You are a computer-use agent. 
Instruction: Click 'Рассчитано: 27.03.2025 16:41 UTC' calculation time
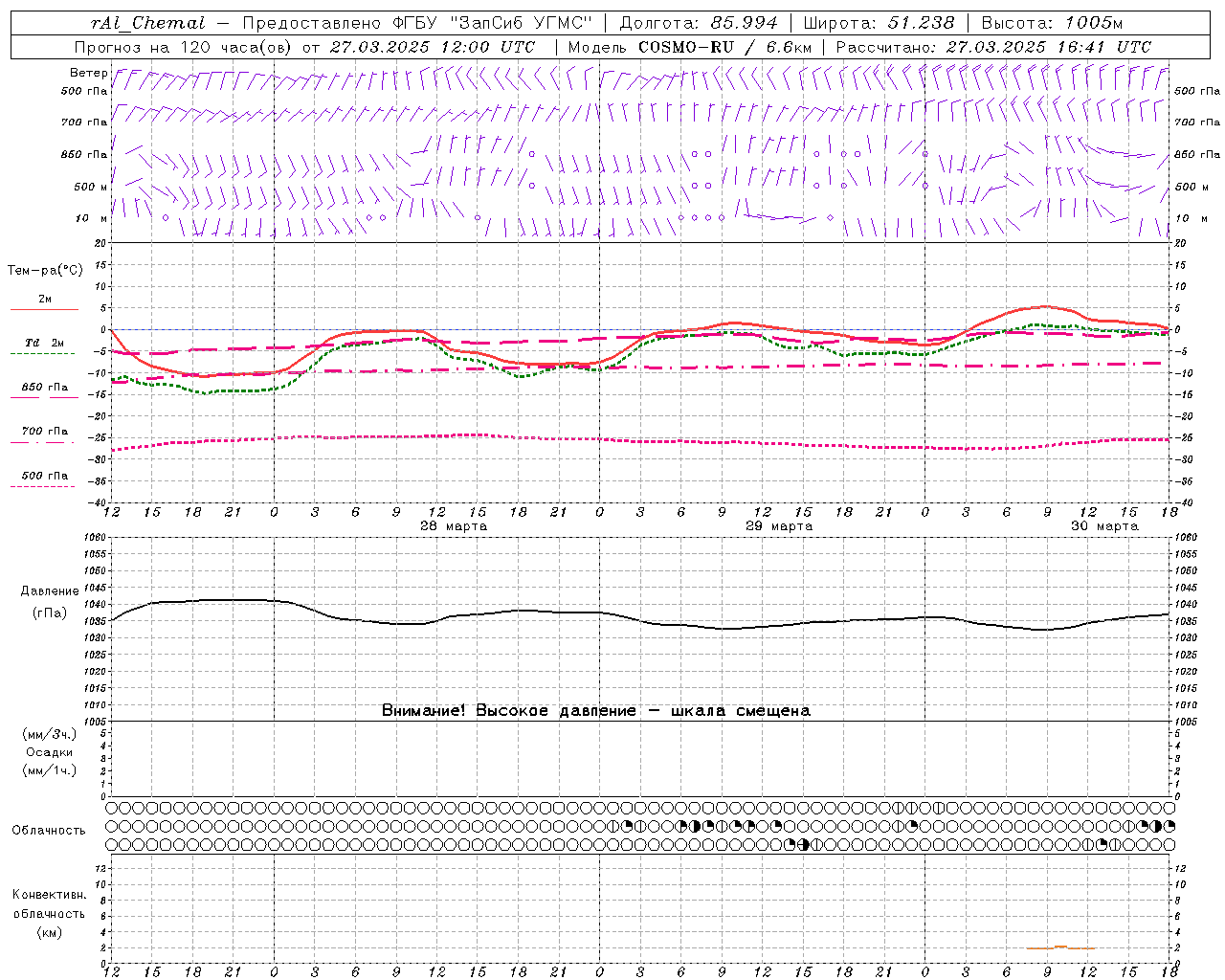click(x=993, y=47)
